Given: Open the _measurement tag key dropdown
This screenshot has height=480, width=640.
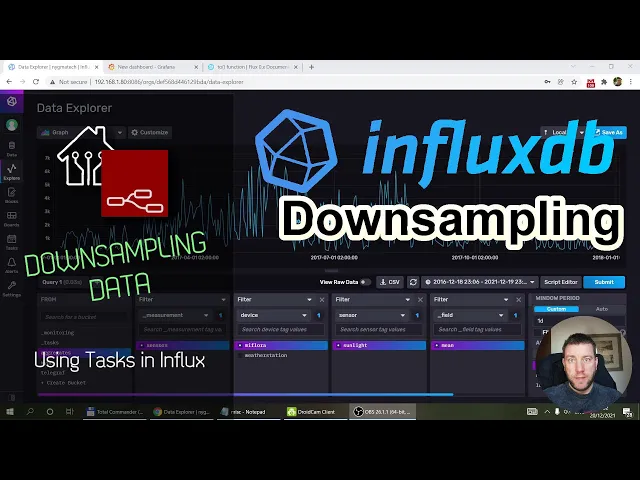Looking at the screenshot, I should pos(175,315).
